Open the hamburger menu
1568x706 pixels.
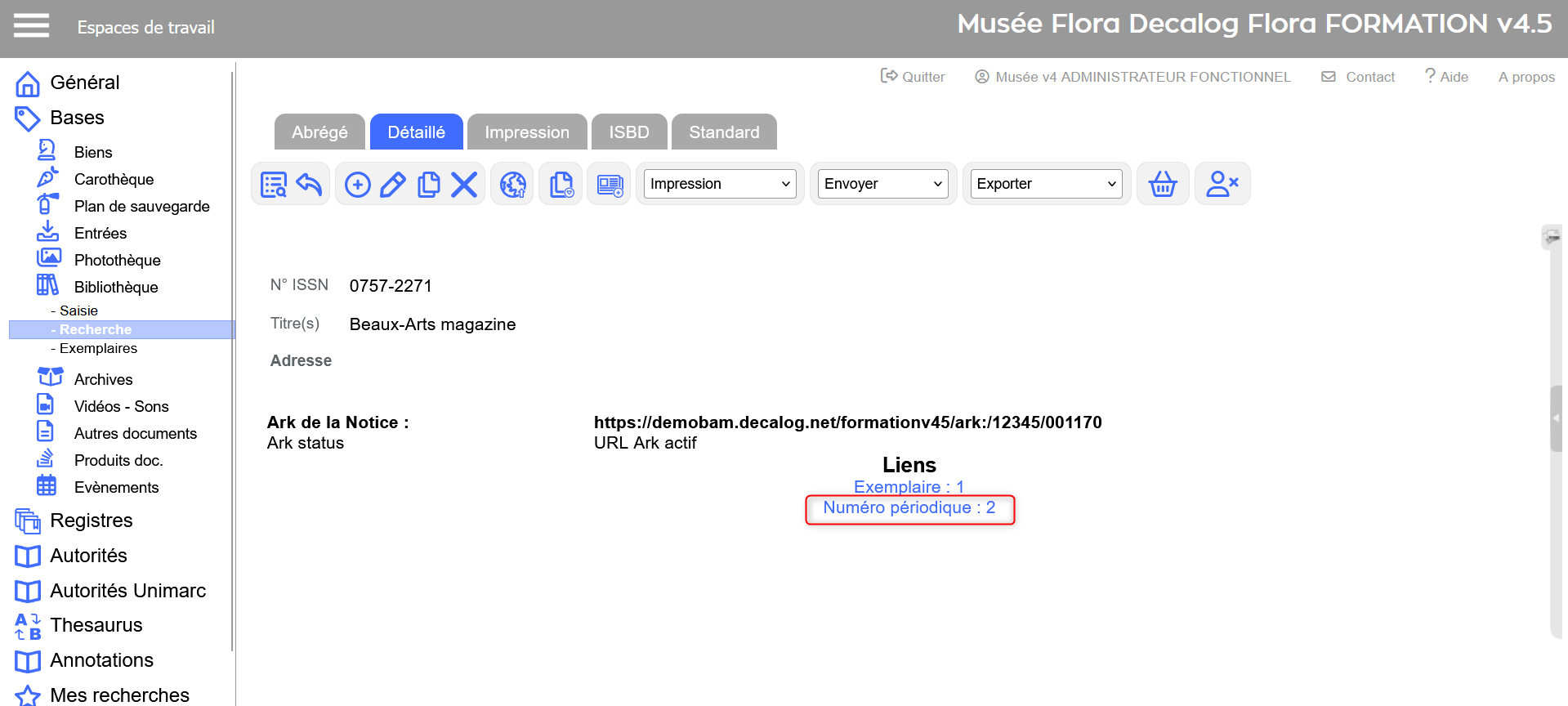pos(31,26)
